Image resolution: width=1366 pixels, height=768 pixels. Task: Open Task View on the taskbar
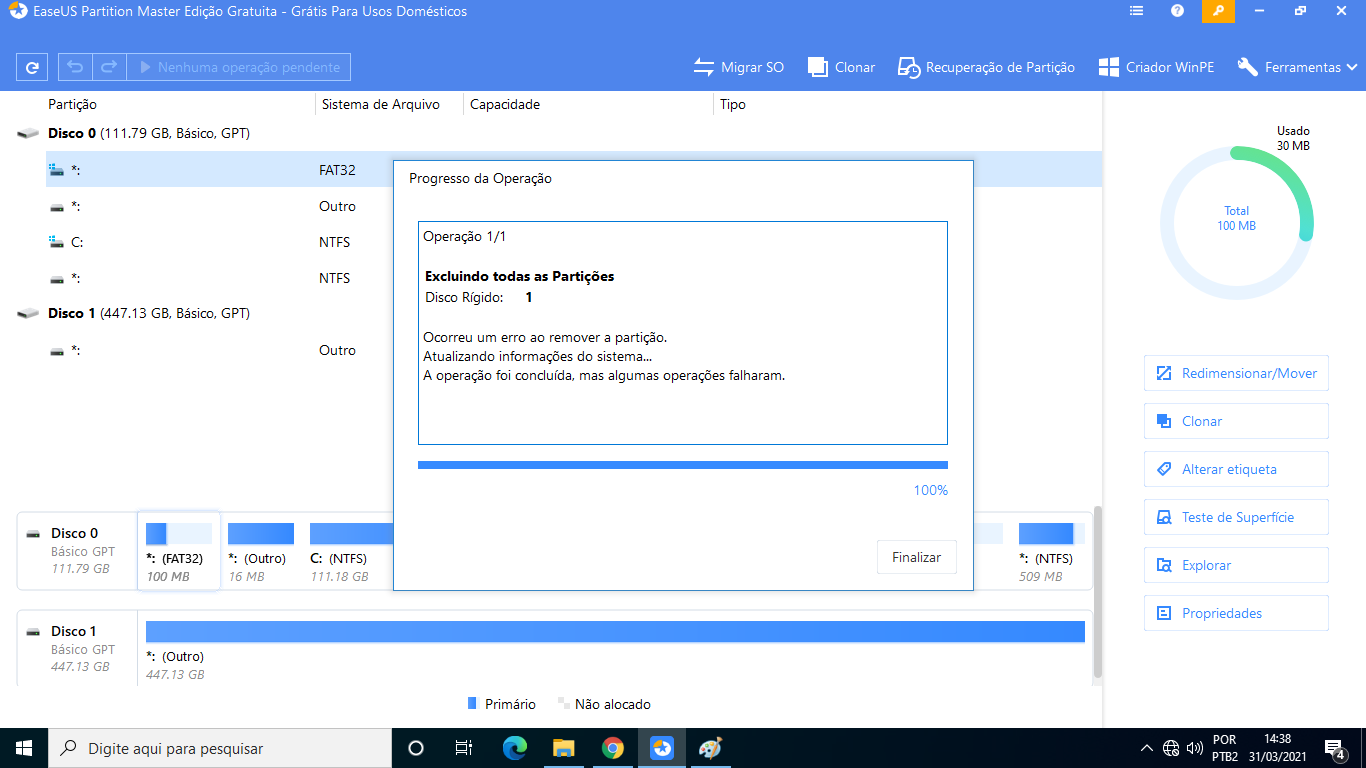tap(464, 748)
